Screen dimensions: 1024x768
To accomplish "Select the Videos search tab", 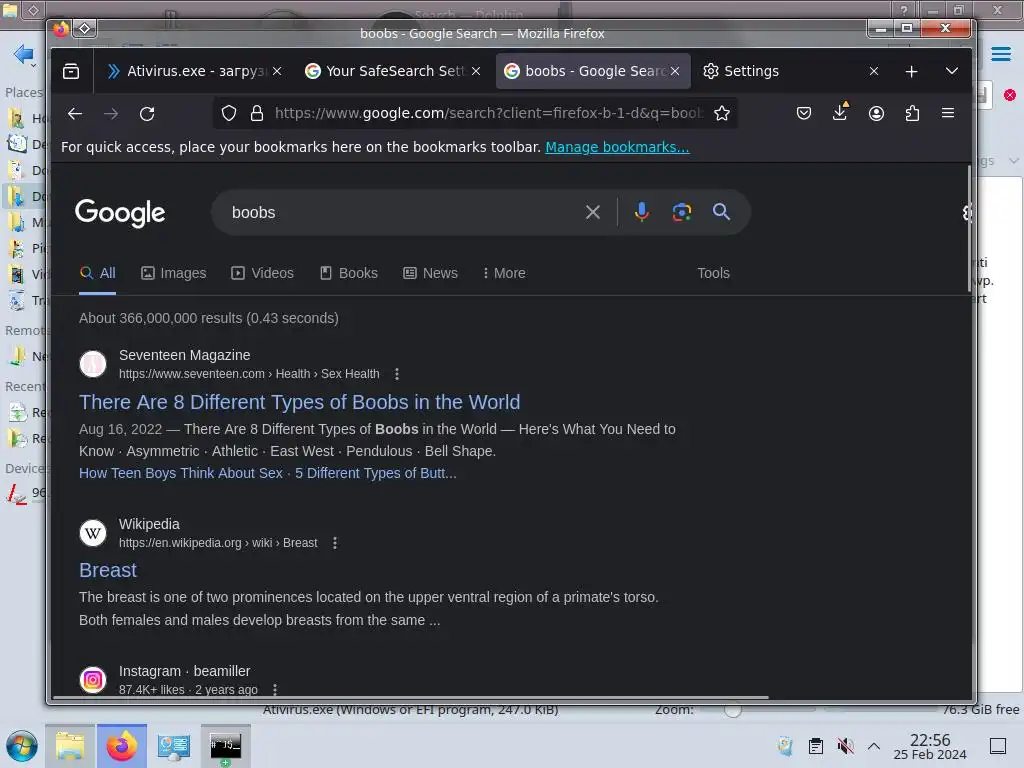I will (x=263, y=274).
